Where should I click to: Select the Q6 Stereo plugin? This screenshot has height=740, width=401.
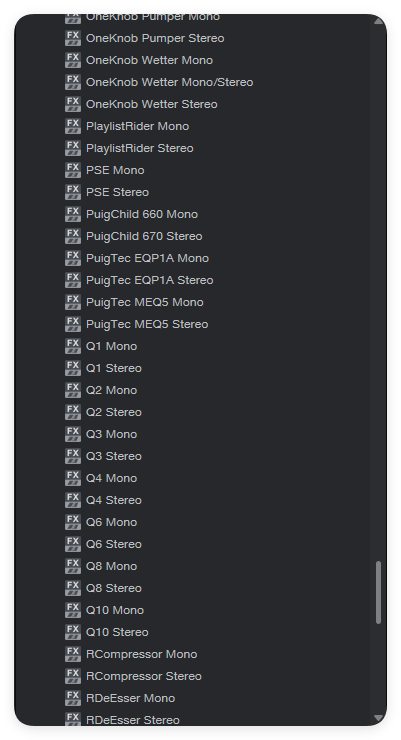pos(114,544)
